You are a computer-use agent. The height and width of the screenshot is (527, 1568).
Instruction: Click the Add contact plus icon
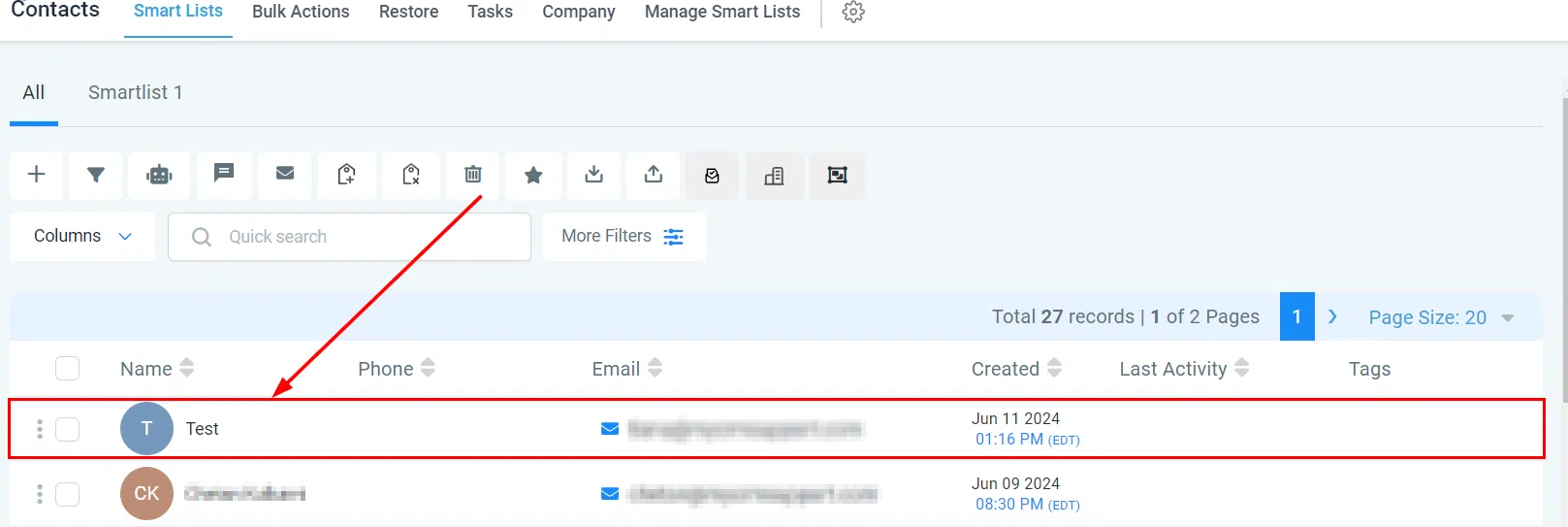pyautogui.click(x=37, y=175)
